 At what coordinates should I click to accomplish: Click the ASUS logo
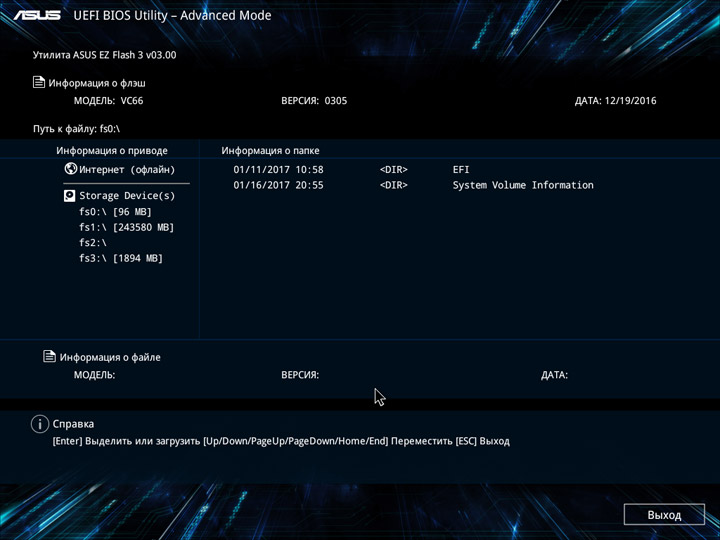pyautogui.click(x=37, y=15)
